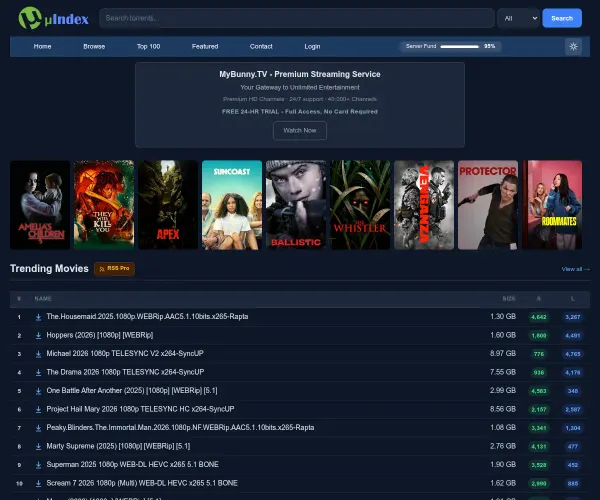
Task: Open Hoppers (2026) [1080p] [WEBRip] link
Action: pyautogui.click(x=100, y=335)
